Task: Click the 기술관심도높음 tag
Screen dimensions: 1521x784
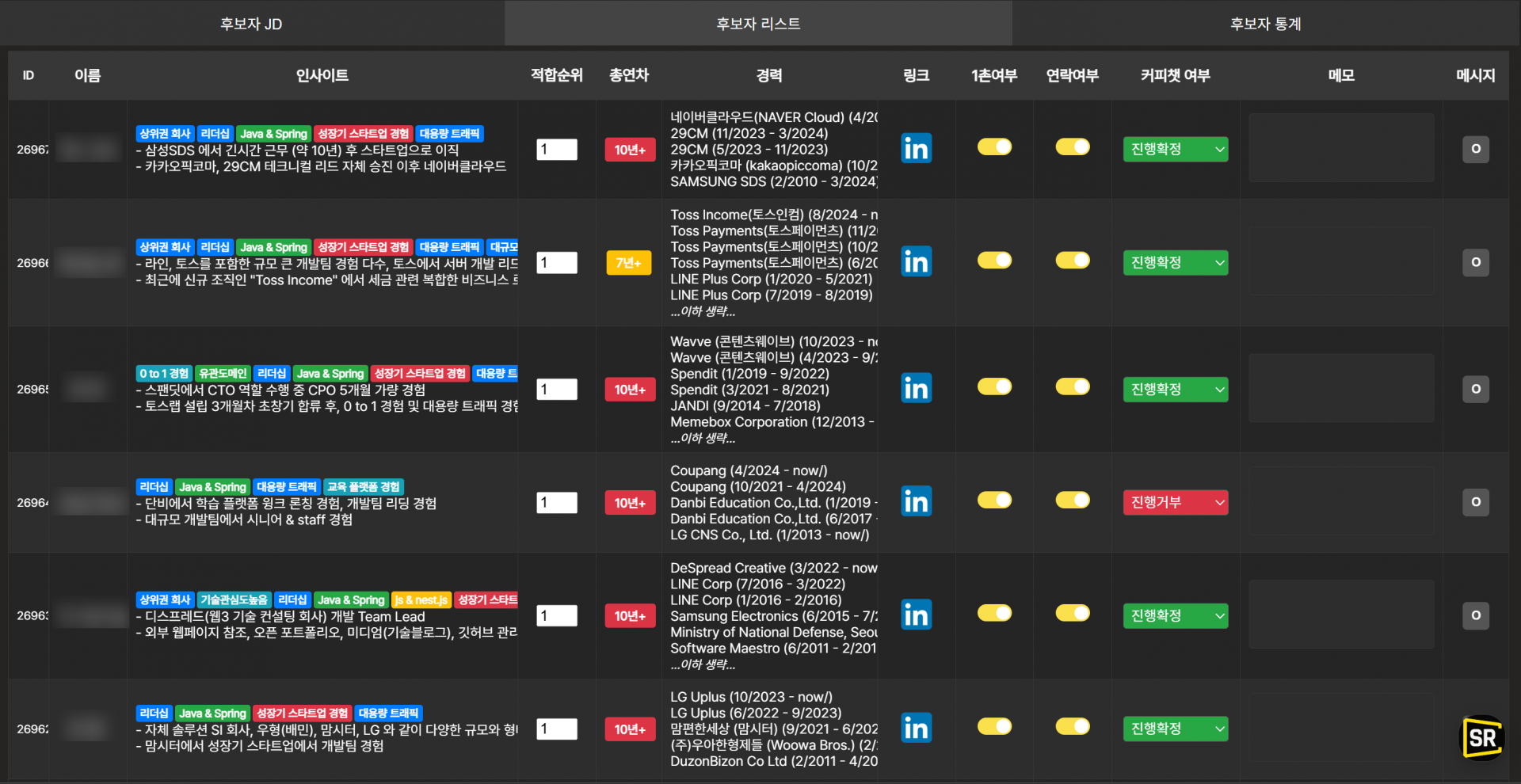Action: [x=234, y=599]
